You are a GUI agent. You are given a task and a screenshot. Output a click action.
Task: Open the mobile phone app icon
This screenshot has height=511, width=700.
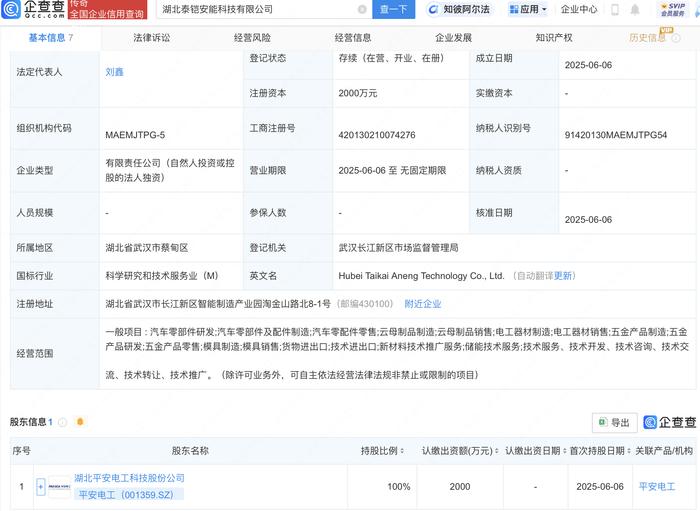(x=615, y=9)
